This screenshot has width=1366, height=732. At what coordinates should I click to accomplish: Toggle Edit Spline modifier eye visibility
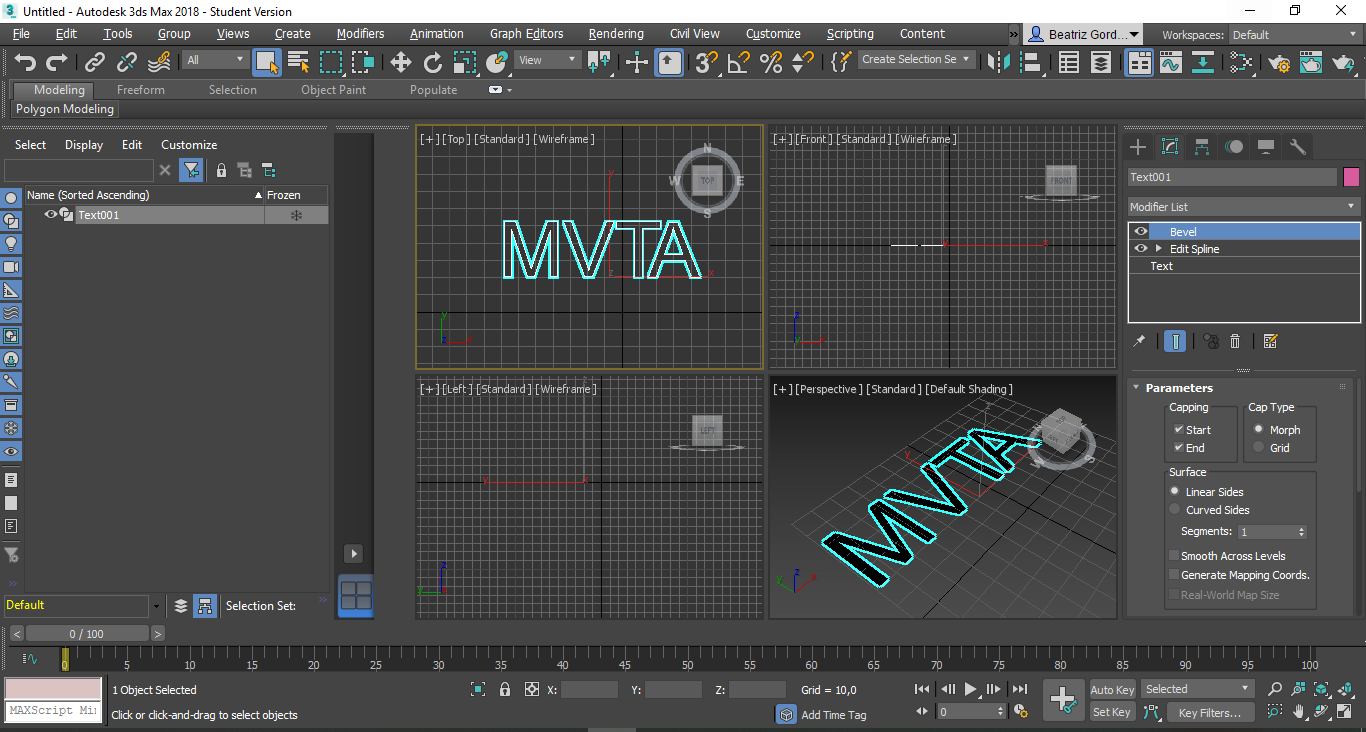tap(1141, 248)
